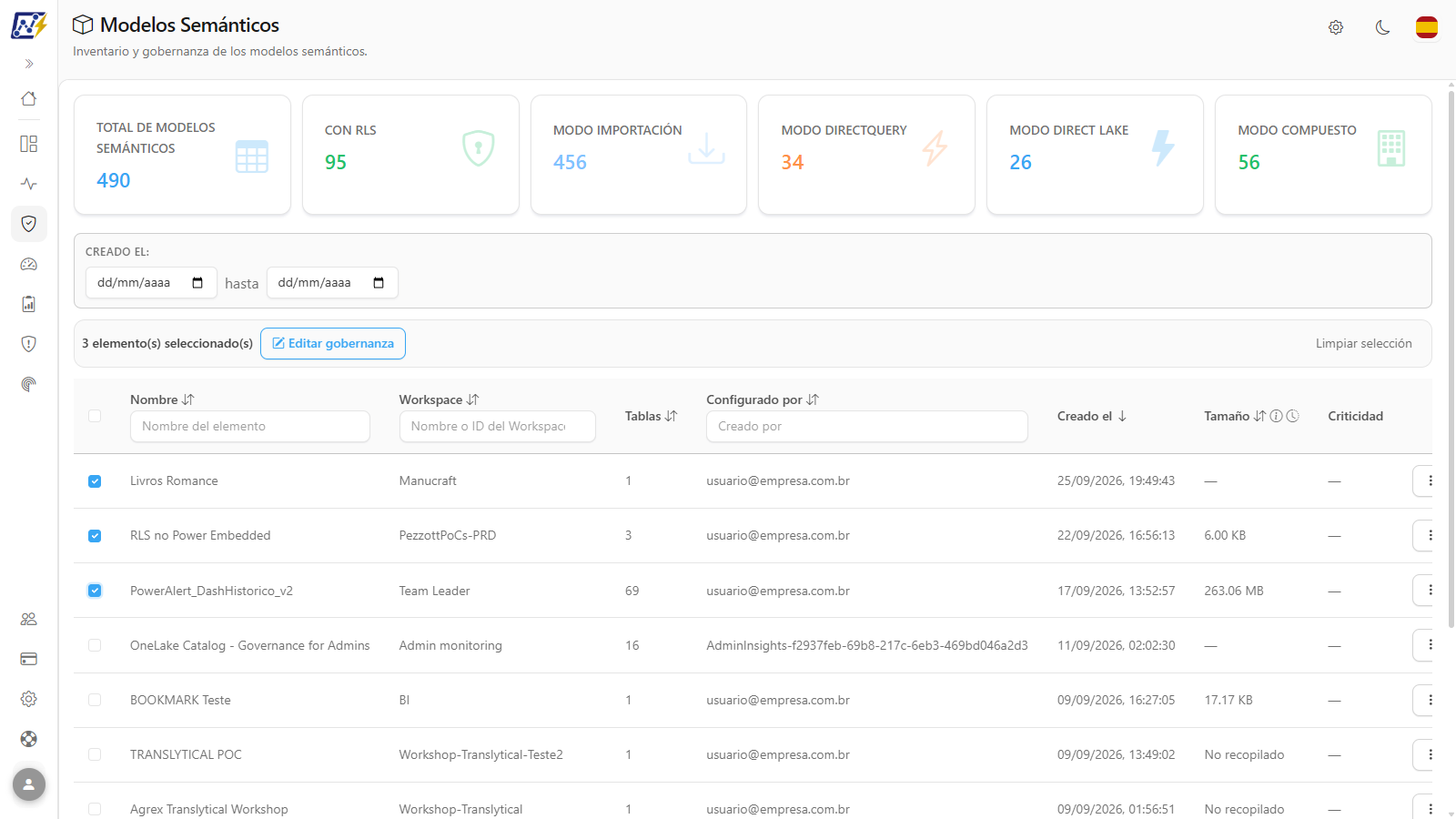Screen dimensions: 1456x819
Task: Focus the Creado por filter field
Action: pos(867,426)
